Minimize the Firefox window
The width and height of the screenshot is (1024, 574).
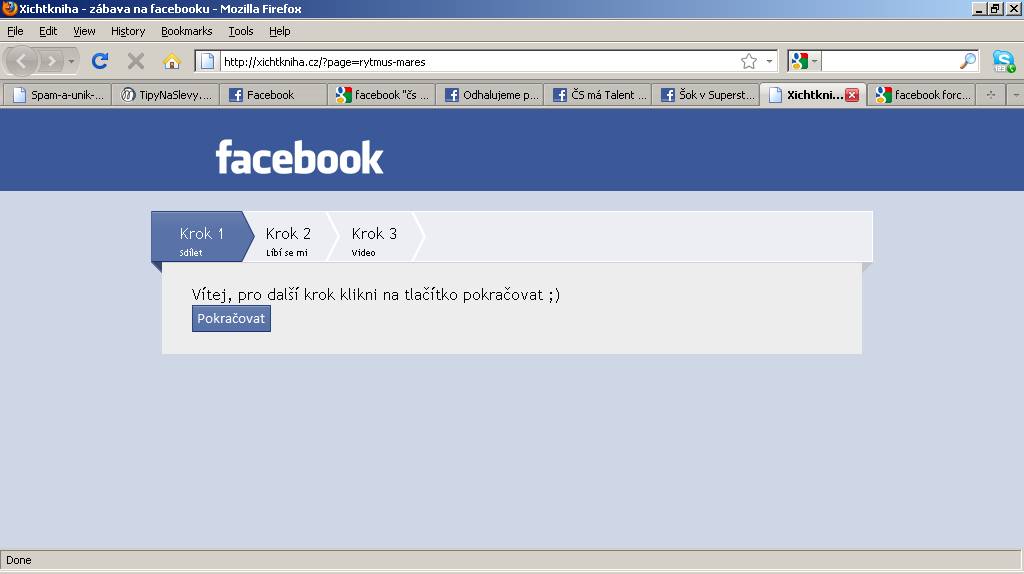tap(979, 8)
